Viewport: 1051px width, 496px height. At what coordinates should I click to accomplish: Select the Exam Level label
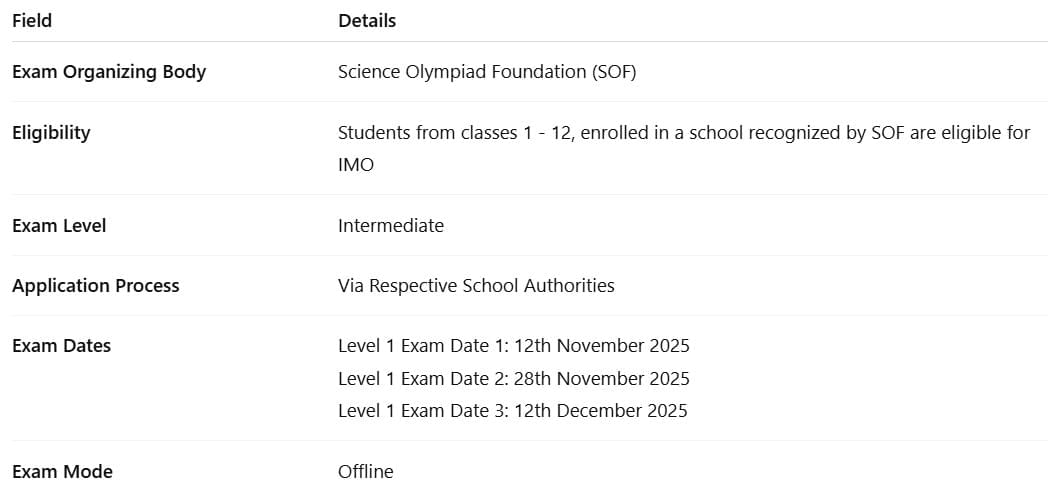[59, 226]
